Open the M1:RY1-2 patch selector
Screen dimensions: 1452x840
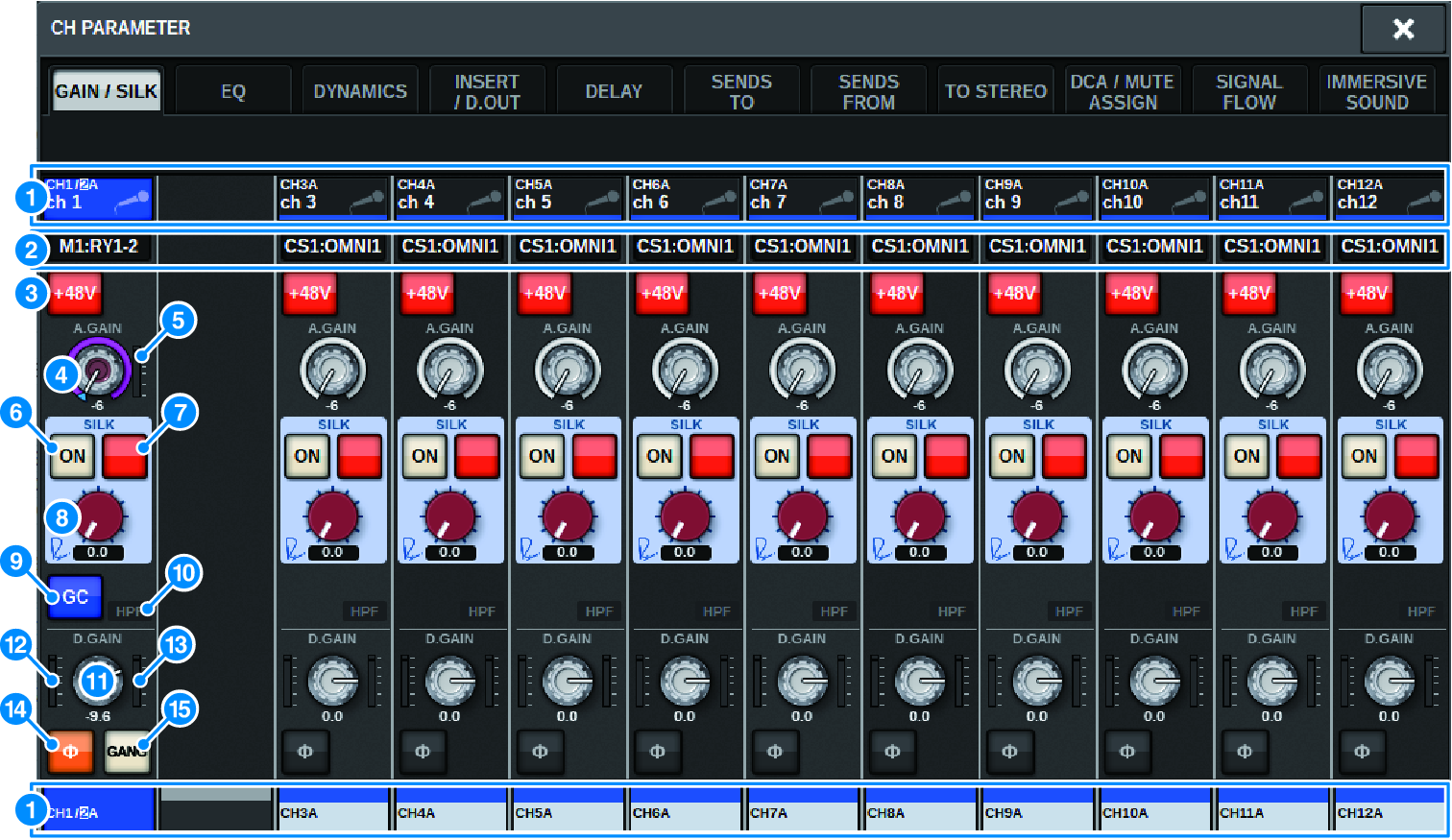[x=98, y=247]
